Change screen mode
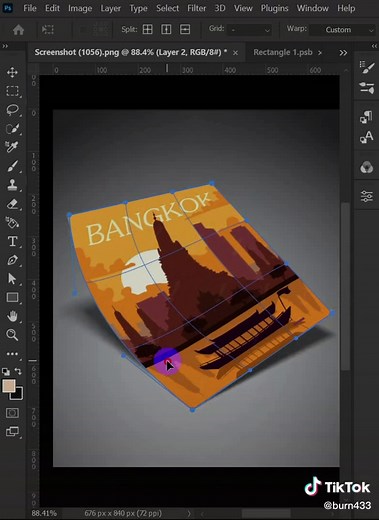Screen dimensions: 379x520 [12, 432]
